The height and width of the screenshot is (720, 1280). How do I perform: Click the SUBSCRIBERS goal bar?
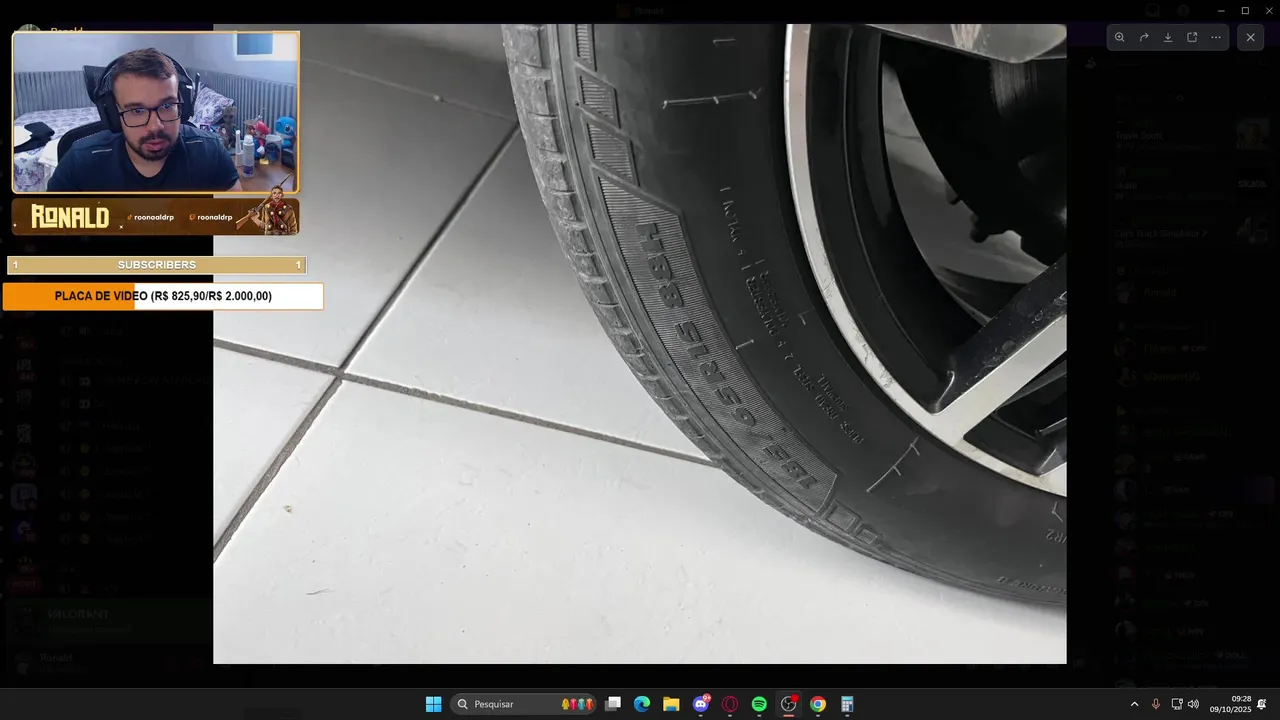[156, 265]
